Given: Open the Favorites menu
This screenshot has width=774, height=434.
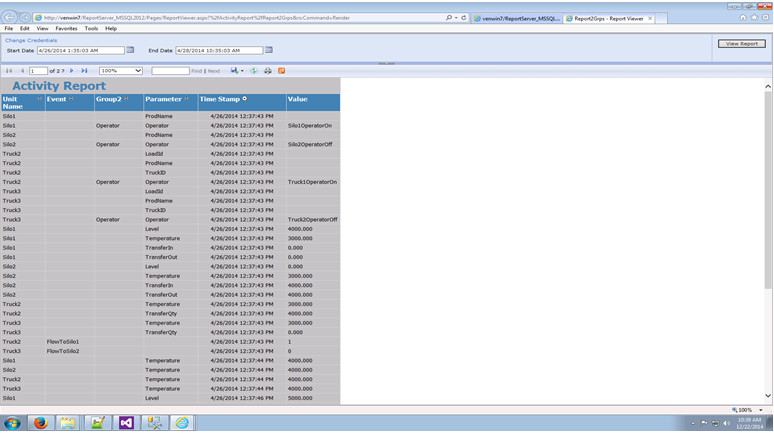Looking at the screenshot, I should 66,28.
